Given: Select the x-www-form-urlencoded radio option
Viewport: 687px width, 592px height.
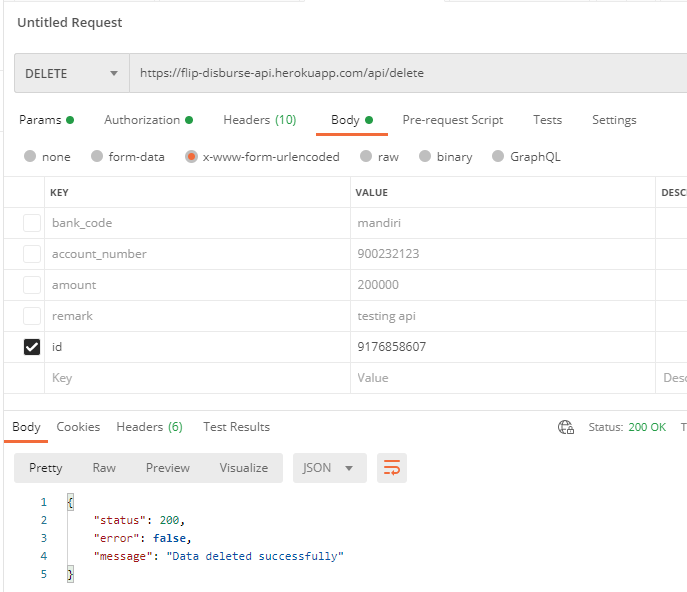Looking at the screenshot, I should (x=191, y=156).
